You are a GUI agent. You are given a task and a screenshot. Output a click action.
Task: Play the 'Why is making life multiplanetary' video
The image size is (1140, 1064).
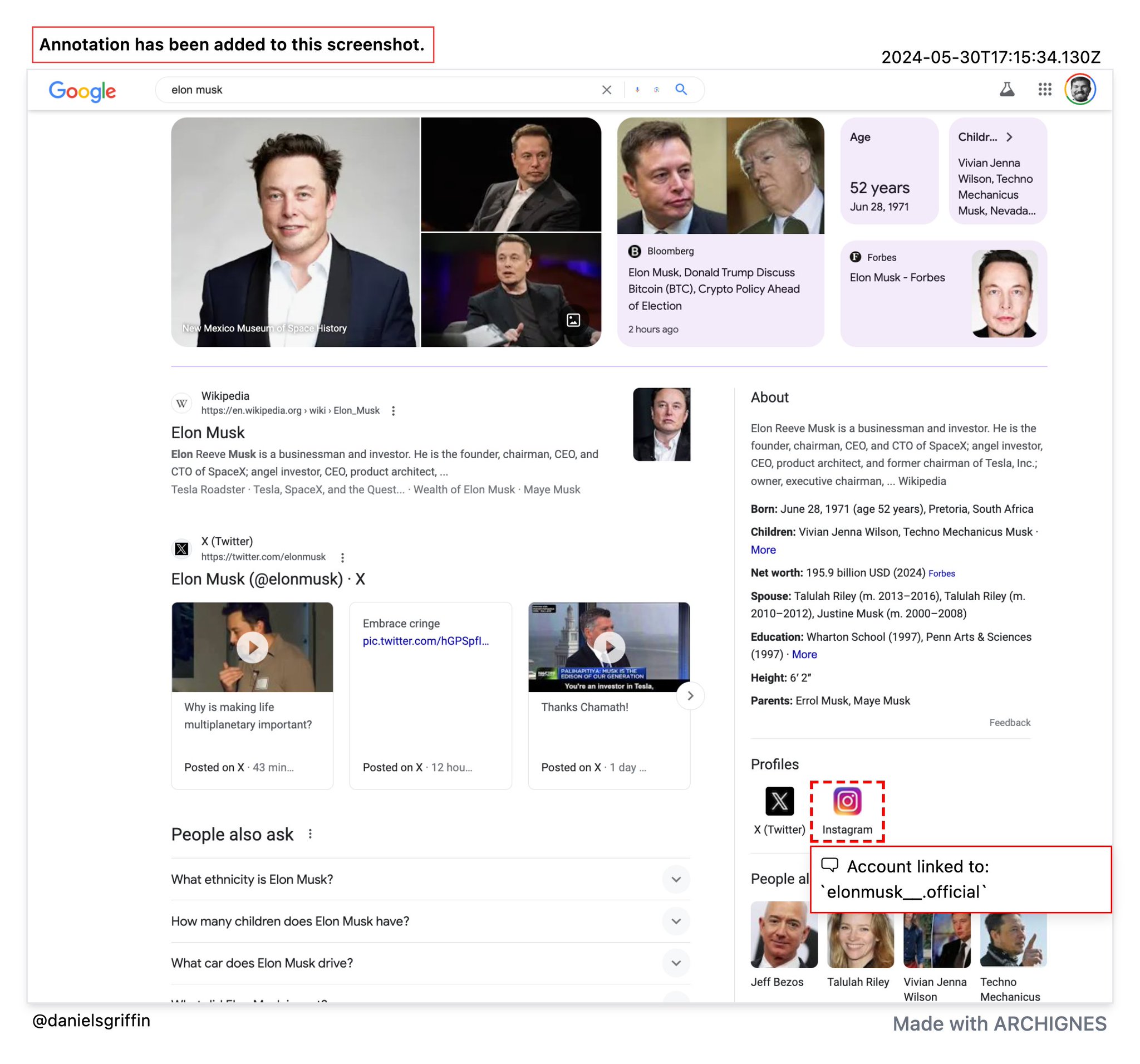pos(252,647)
